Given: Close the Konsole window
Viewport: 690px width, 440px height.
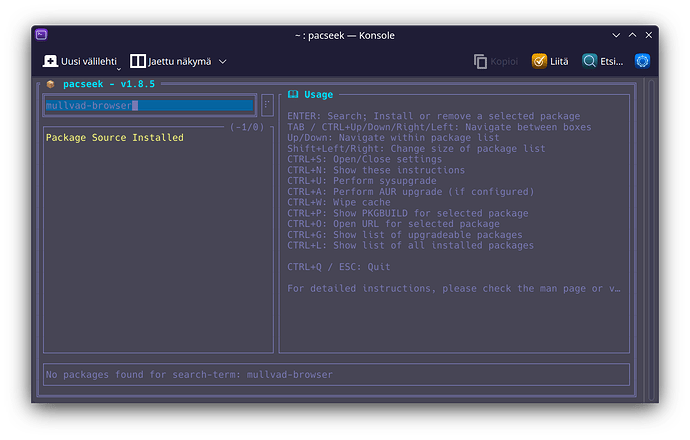Looking at the screenshot, I should [649, 35].
